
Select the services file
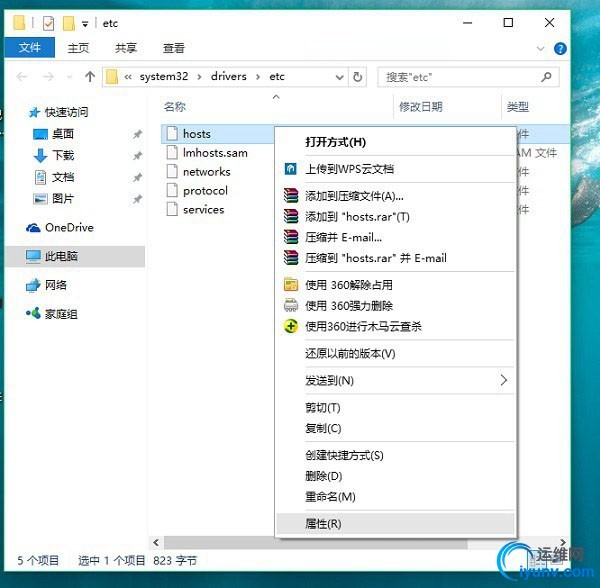point(195,209)
